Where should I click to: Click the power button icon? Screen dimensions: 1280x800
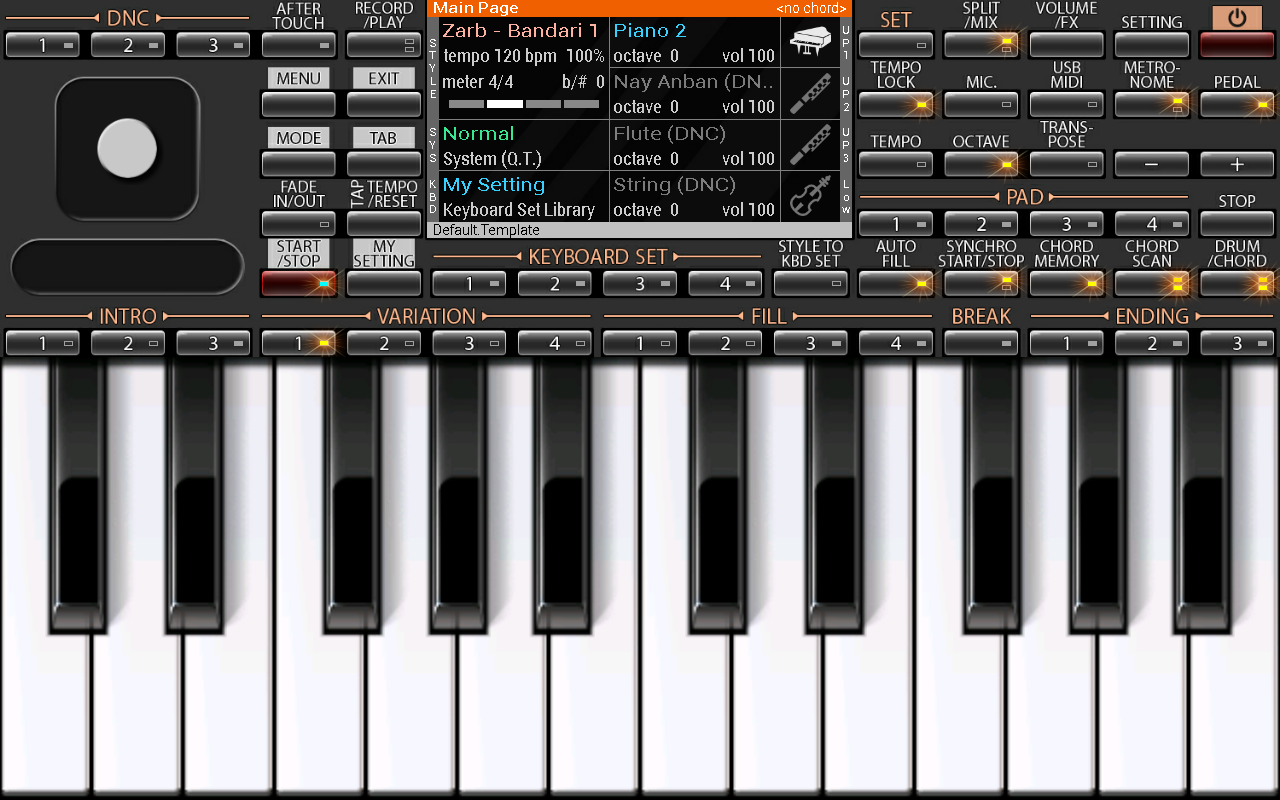[x=1237, y=18]
